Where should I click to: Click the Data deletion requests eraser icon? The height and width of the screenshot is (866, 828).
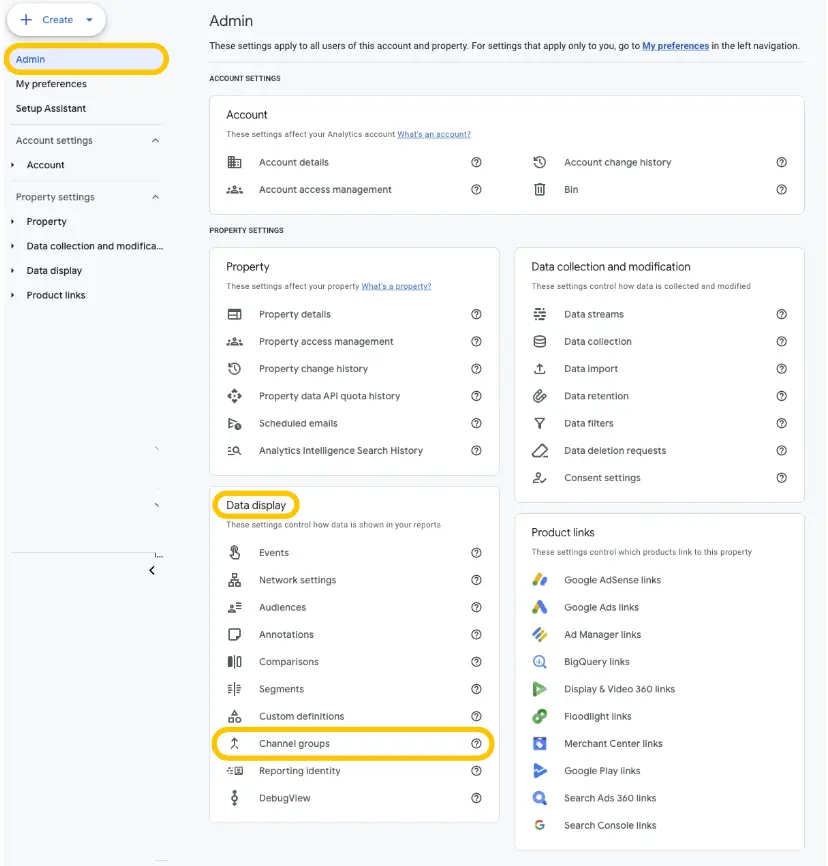[539, 451]
